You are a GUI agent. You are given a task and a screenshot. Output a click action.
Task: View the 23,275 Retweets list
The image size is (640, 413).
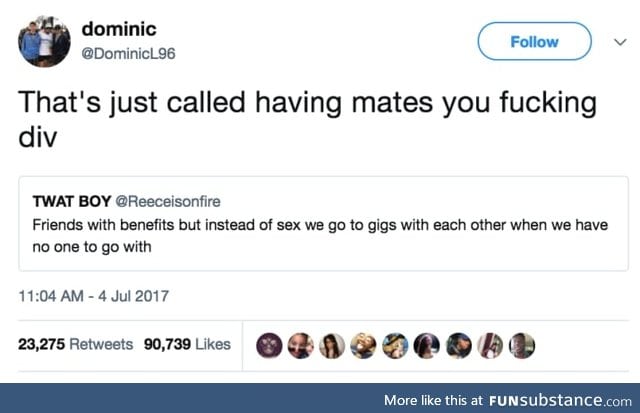76,344
